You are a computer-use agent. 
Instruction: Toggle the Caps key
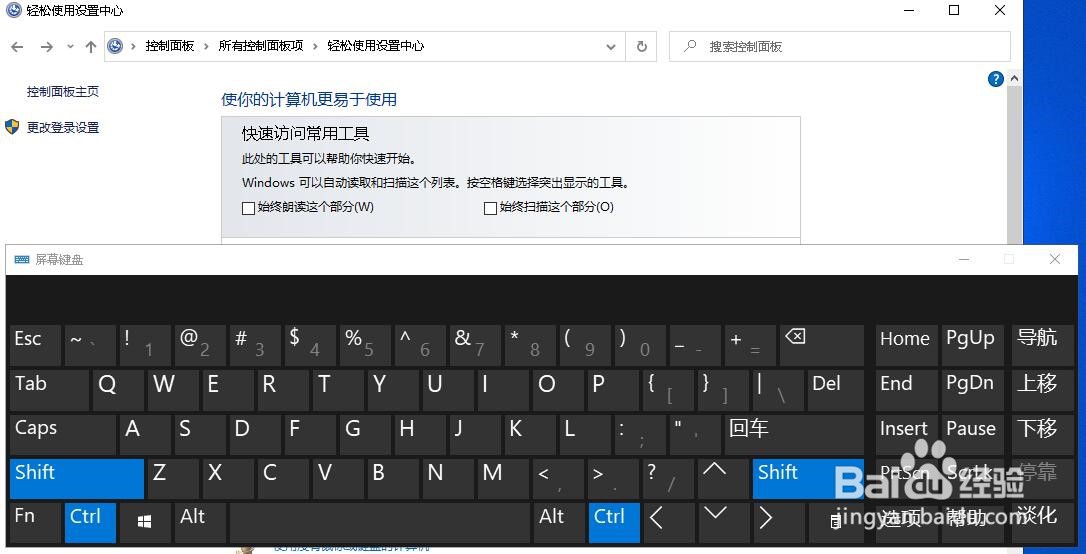coord(63,434)
